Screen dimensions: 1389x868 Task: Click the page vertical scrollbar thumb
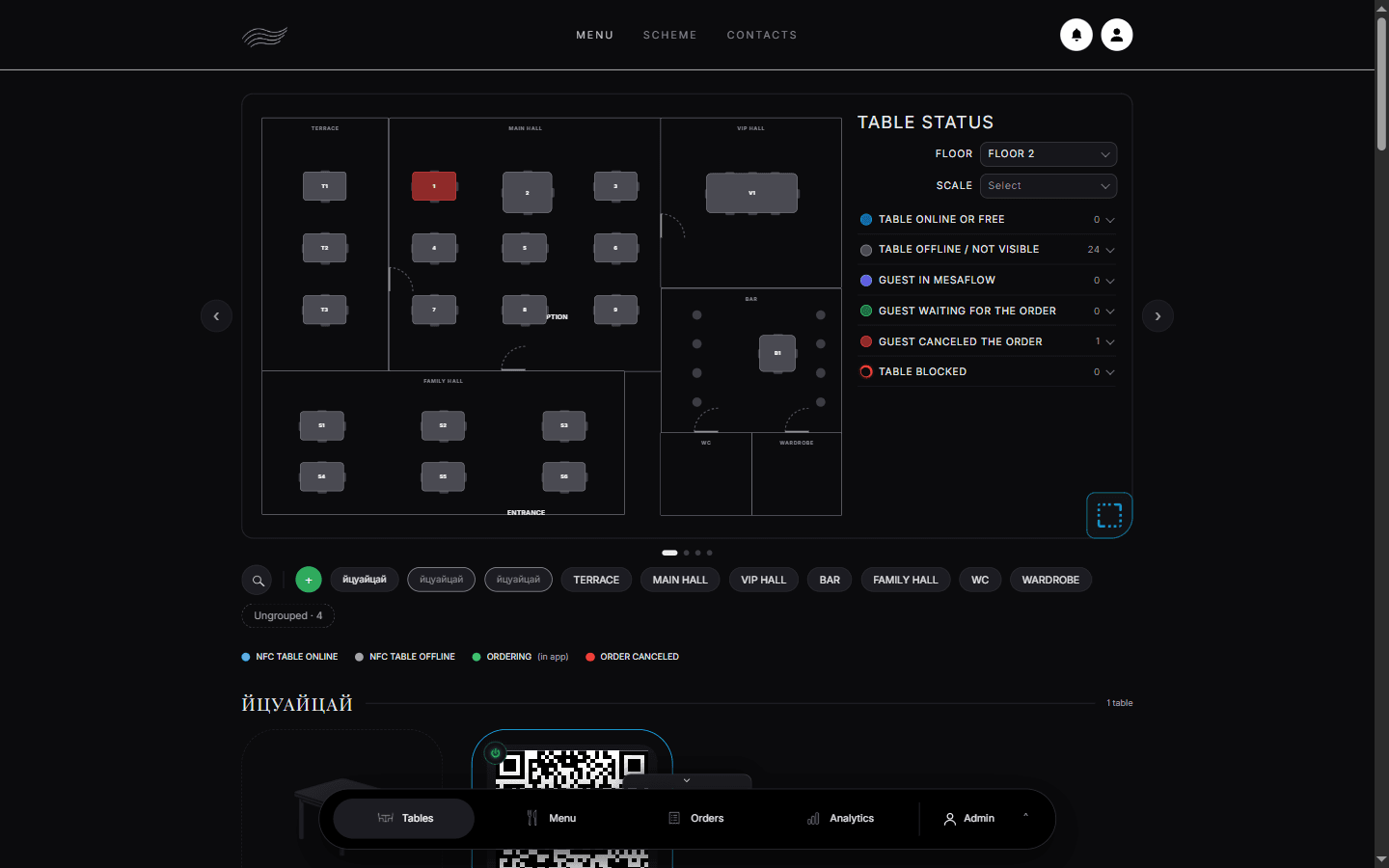1381,84
